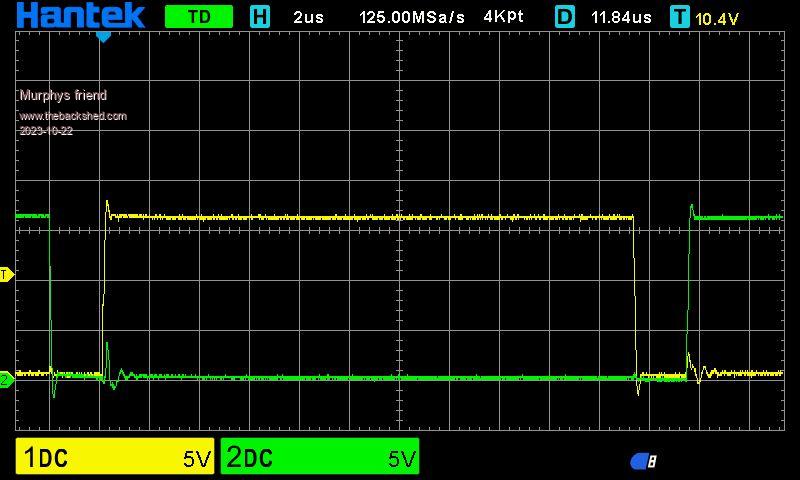Click the Murphys friend text label

pyautogui.click(x=63, y=96)
